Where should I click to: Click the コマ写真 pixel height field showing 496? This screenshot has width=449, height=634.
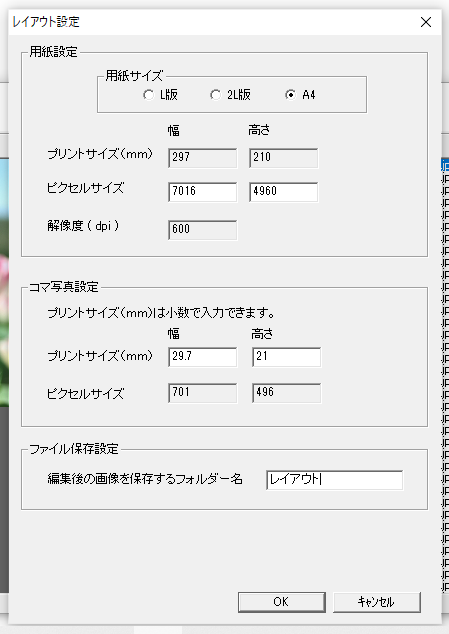tap(286, 393)
